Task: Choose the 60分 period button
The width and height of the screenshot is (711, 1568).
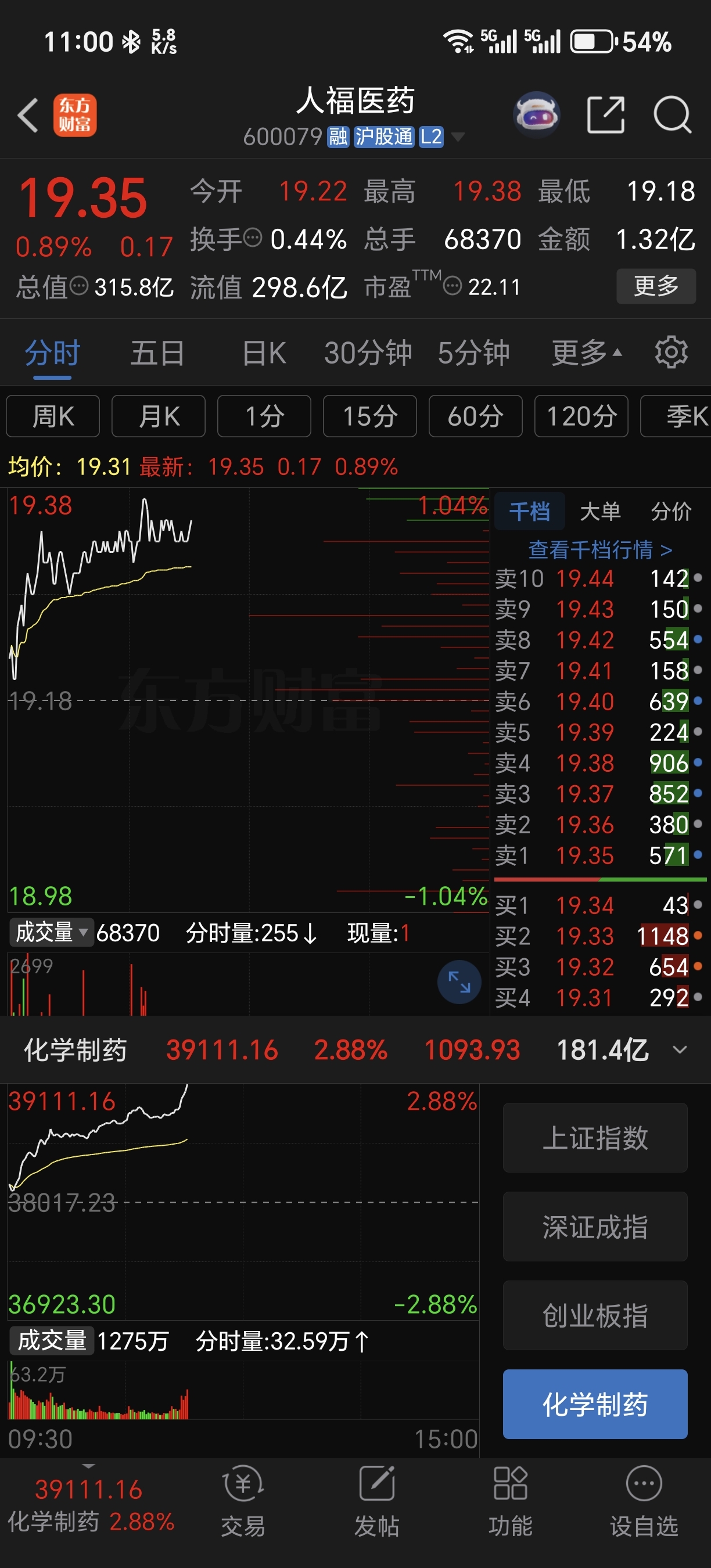Action: tap(475, 416)
